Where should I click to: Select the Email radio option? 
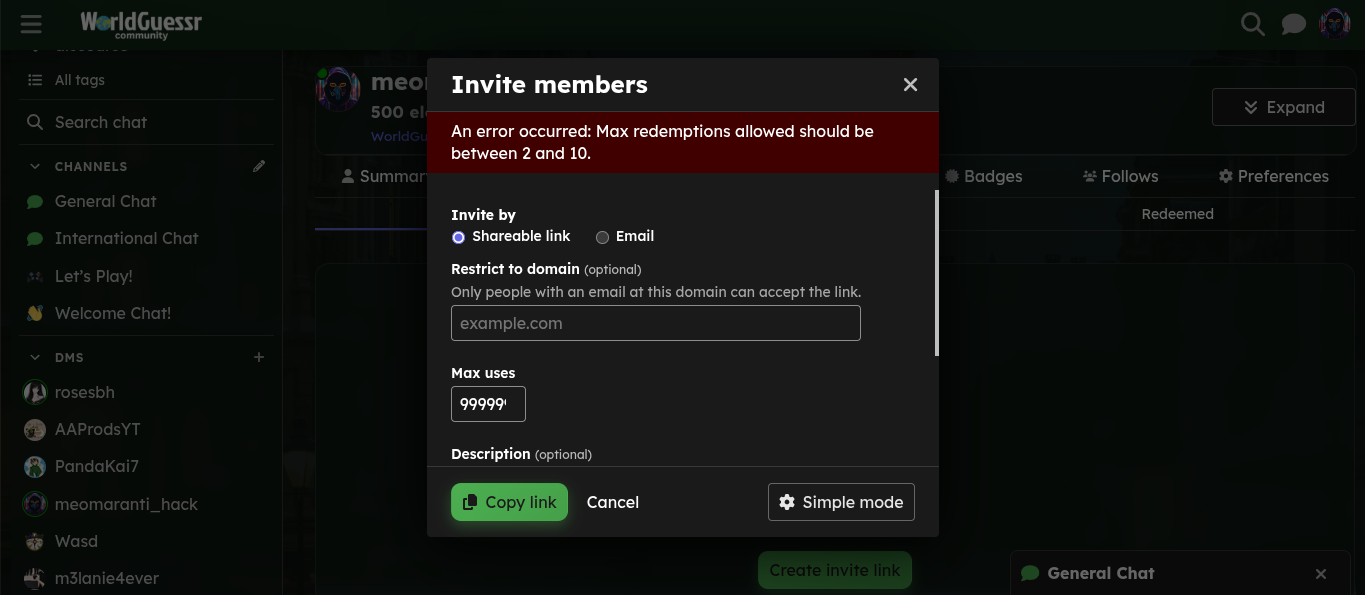click(602, 237)
